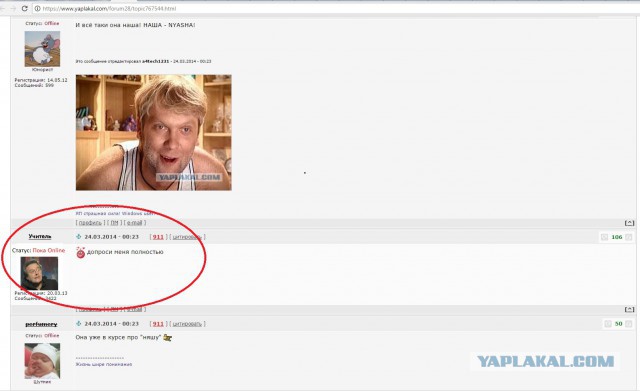Open ПМ link below the photo post
The width and height of the screenshot is (640, 391).
(x=114, y=223)
